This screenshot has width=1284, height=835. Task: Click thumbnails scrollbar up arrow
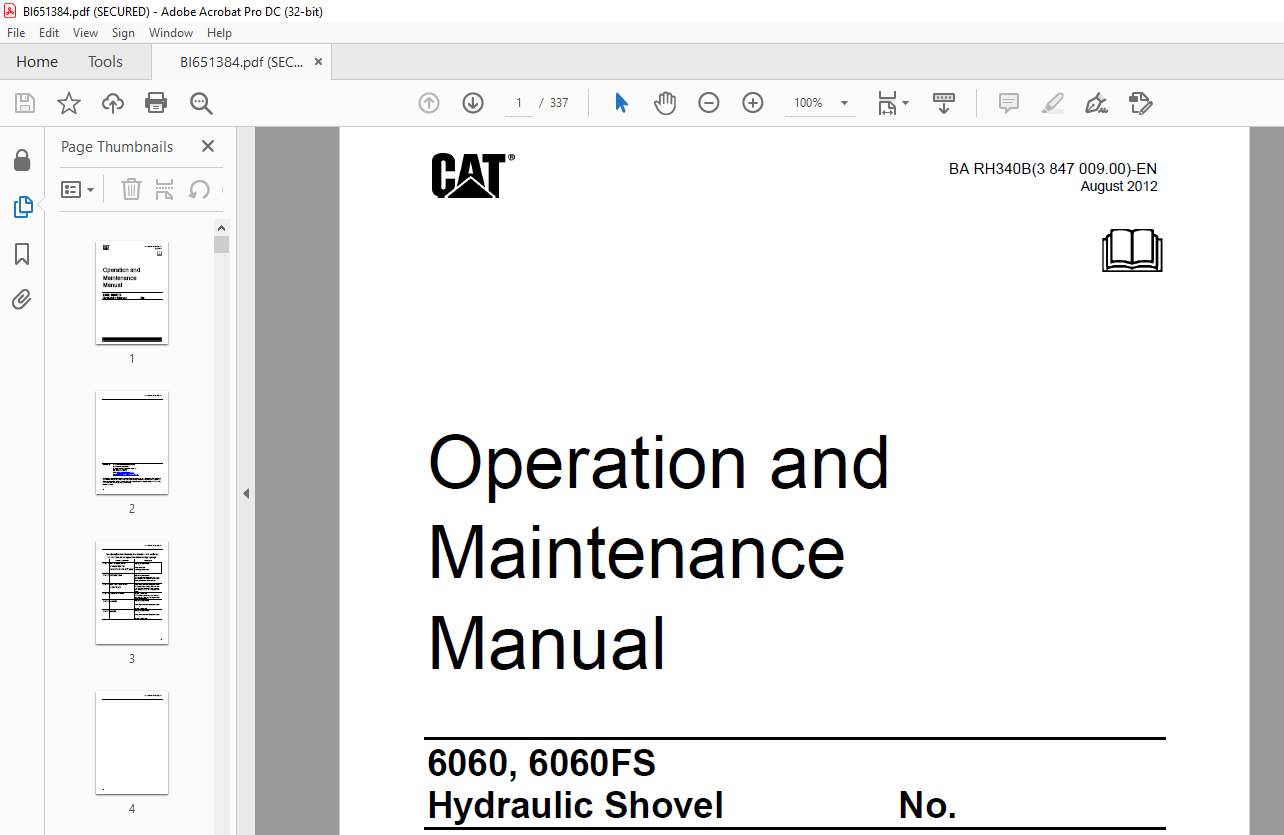click(222, 228)
